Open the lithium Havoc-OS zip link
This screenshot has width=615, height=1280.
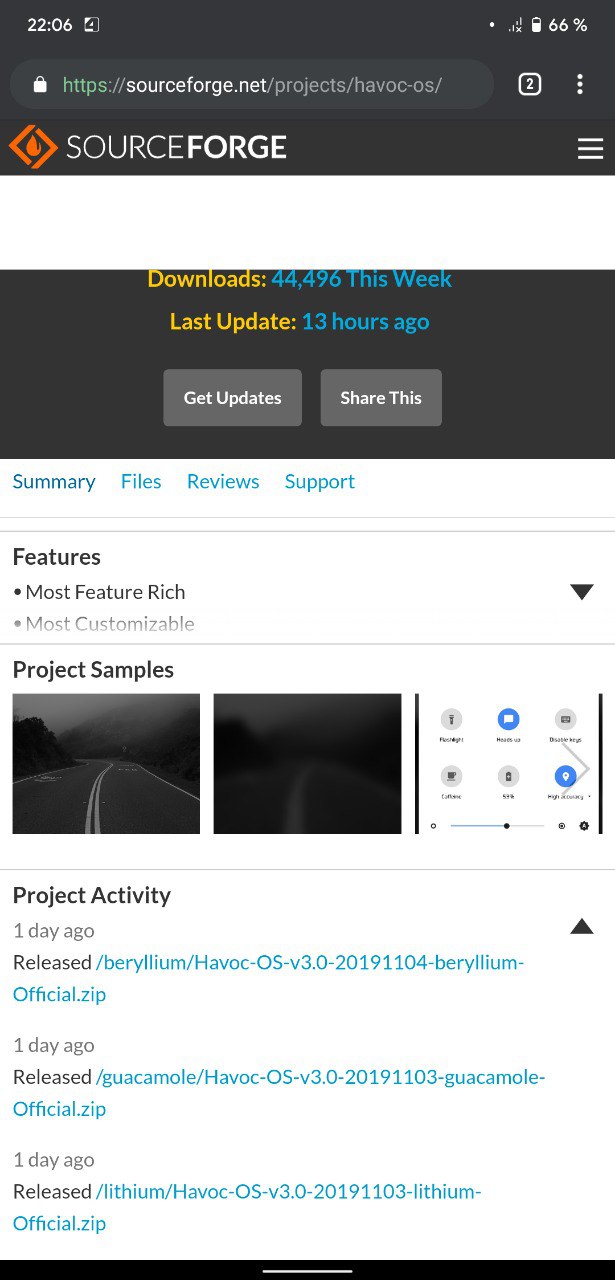tap(247, 1207)
